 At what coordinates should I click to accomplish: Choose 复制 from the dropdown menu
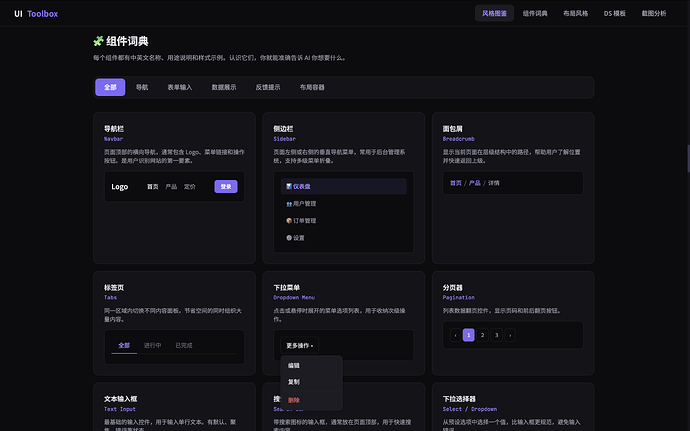pyautogui.click(x=312, y=382)
